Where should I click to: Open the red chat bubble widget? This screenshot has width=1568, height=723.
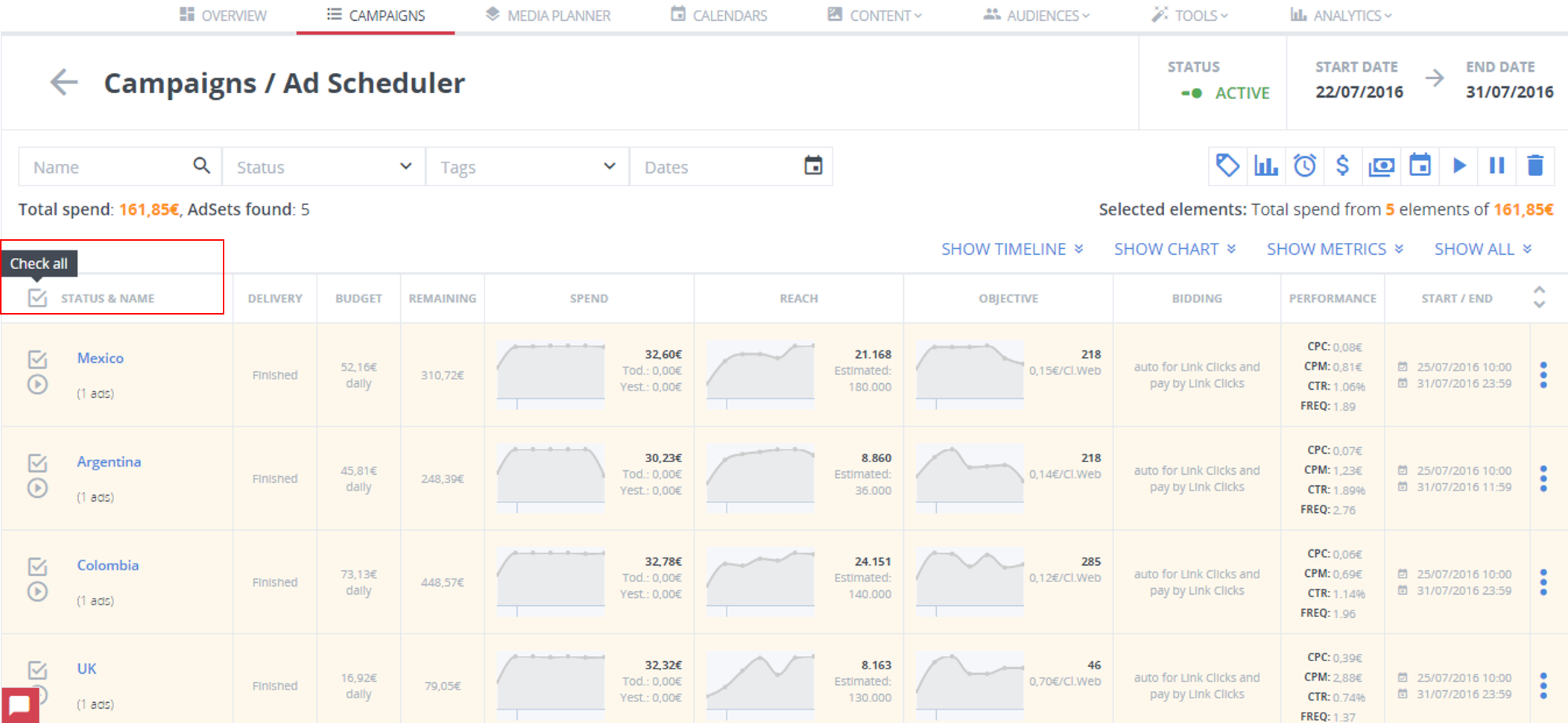[x=20, y=704]
